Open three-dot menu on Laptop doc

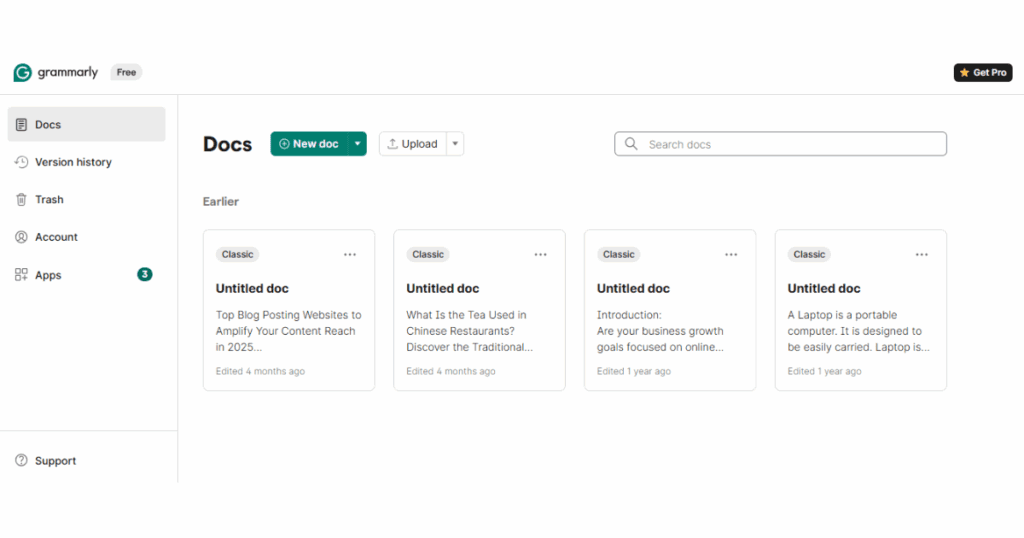[x=921, y=255]
